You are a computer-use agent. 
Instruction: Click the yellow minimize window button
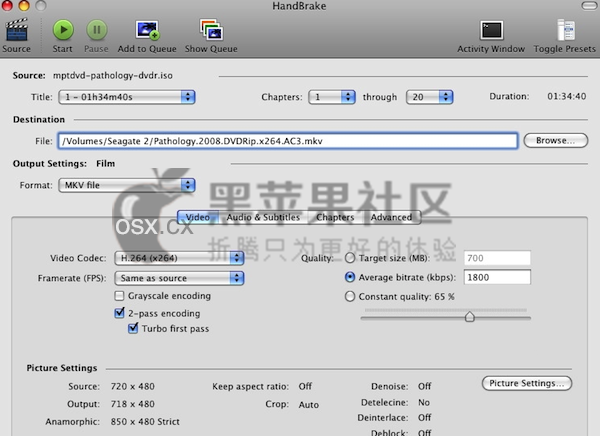click(x=24, y=5)
